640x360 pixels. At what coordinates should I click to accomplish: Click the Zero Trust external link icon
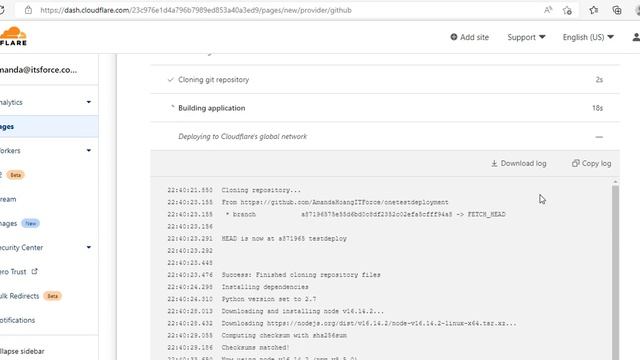35,271
